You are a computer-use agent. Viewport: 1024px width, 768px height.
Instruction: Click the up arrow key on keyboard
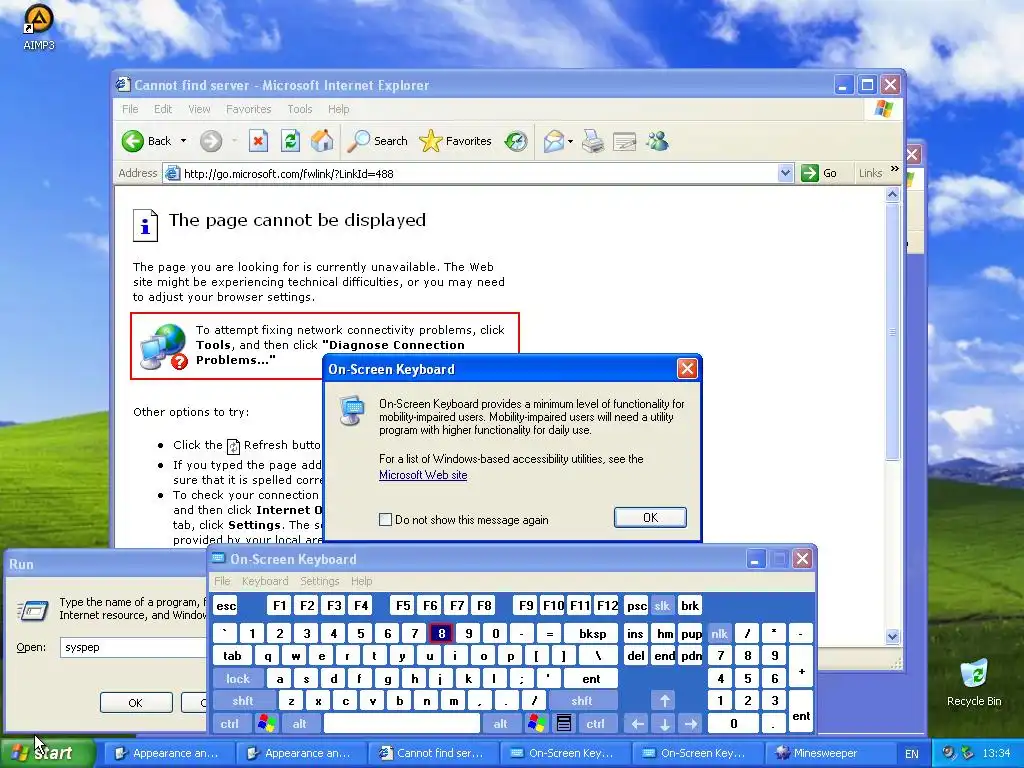664,701
